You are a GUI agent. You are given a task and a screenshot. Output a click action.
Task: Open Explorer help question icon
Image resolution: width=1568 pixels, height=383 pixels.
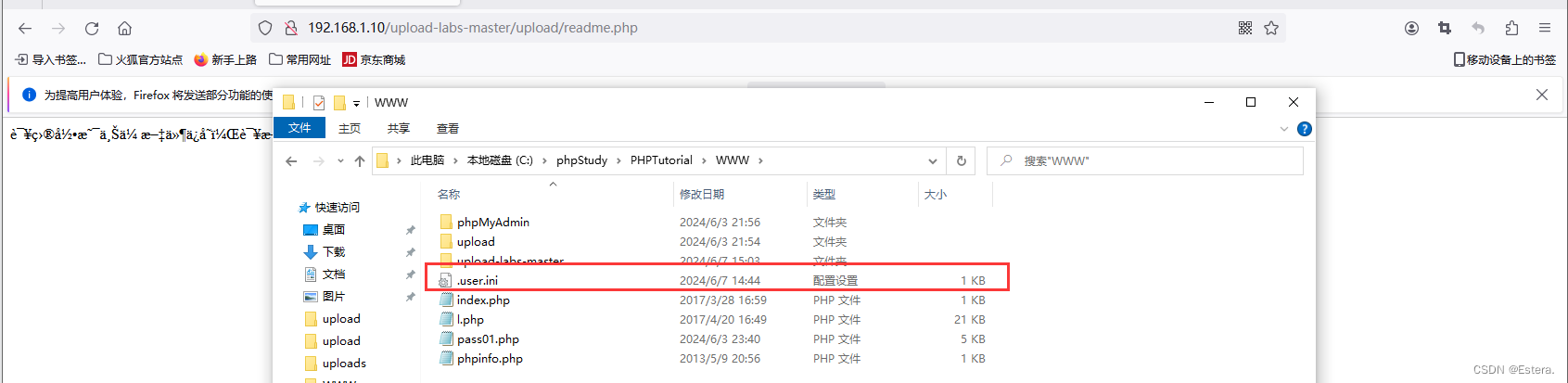click(x=1305, y=129)
